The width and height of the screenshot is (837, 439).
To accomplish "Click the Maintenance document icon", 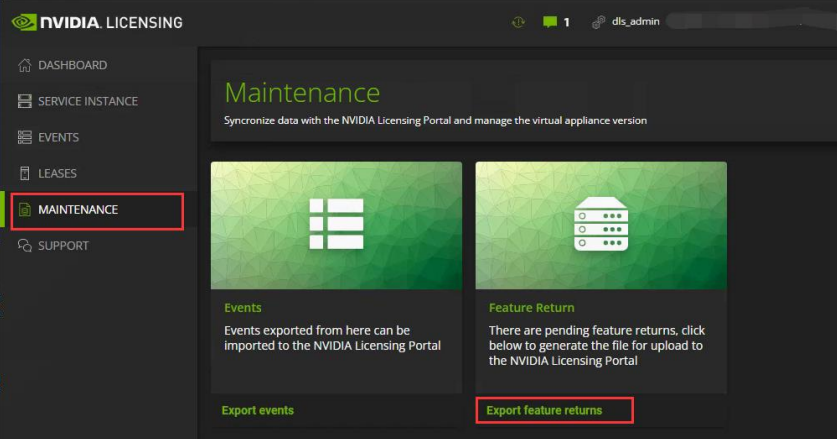I will (x=25, y=209).
